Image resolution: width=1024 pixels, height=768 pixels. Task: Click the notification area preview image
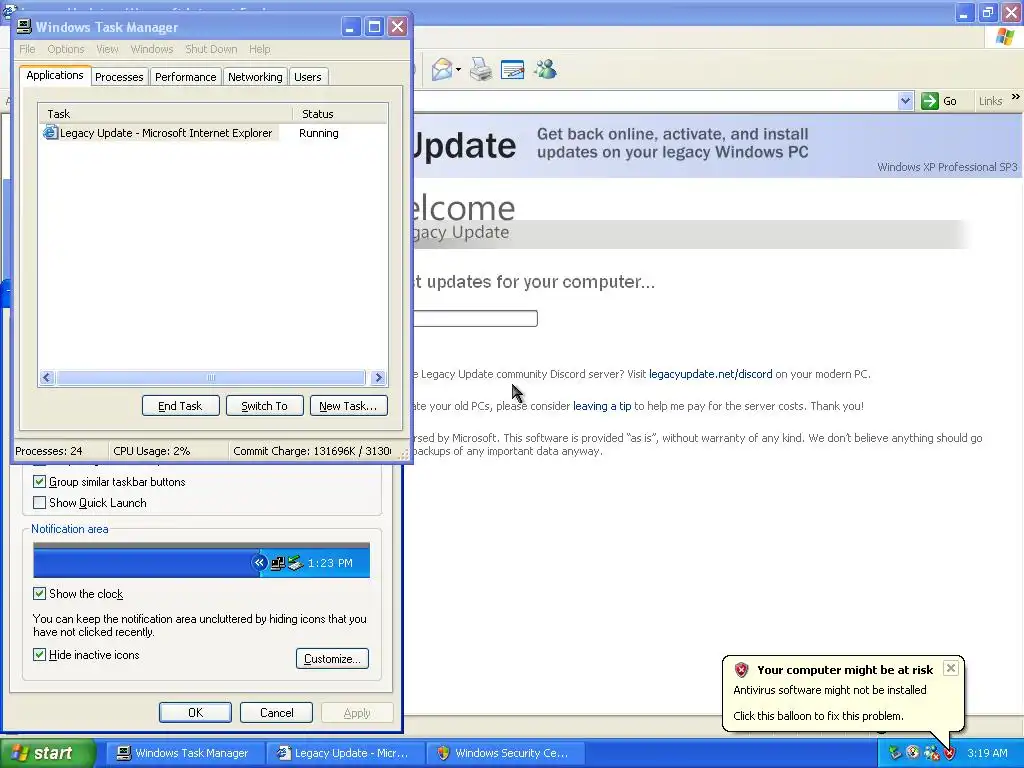[201, 560]
